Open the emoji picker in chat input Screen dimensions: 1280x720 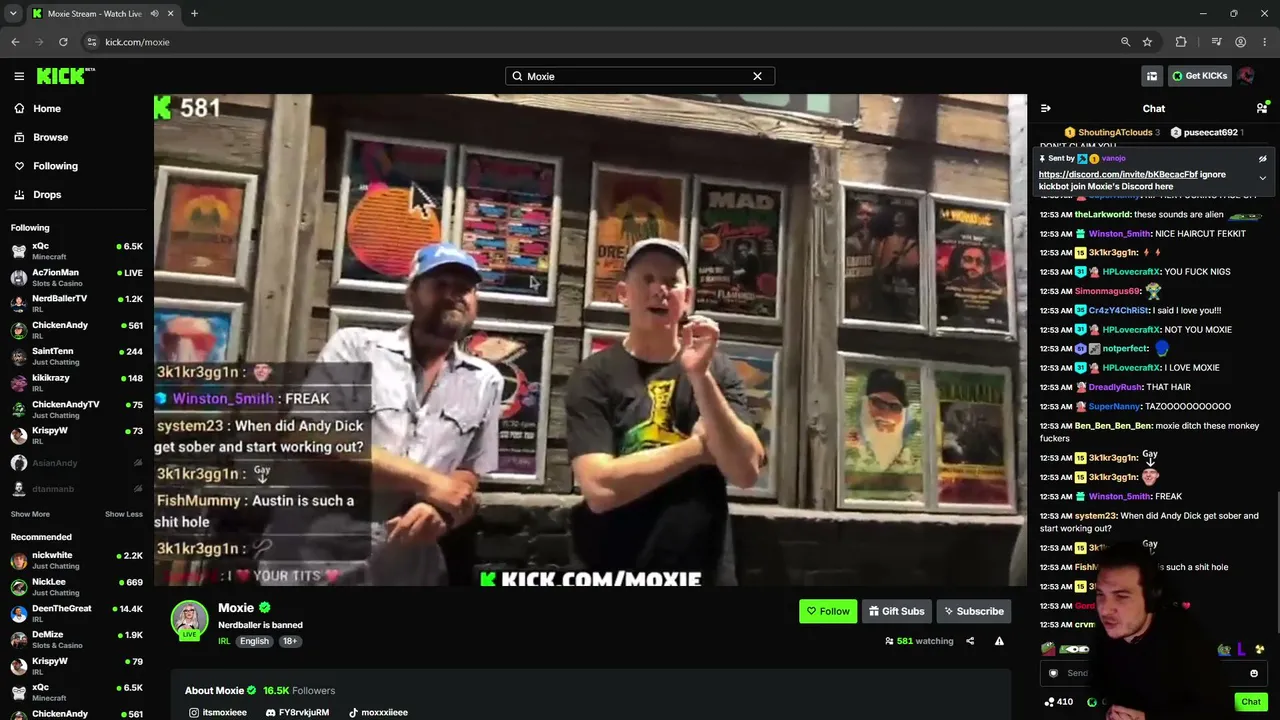click(1254, 673)
